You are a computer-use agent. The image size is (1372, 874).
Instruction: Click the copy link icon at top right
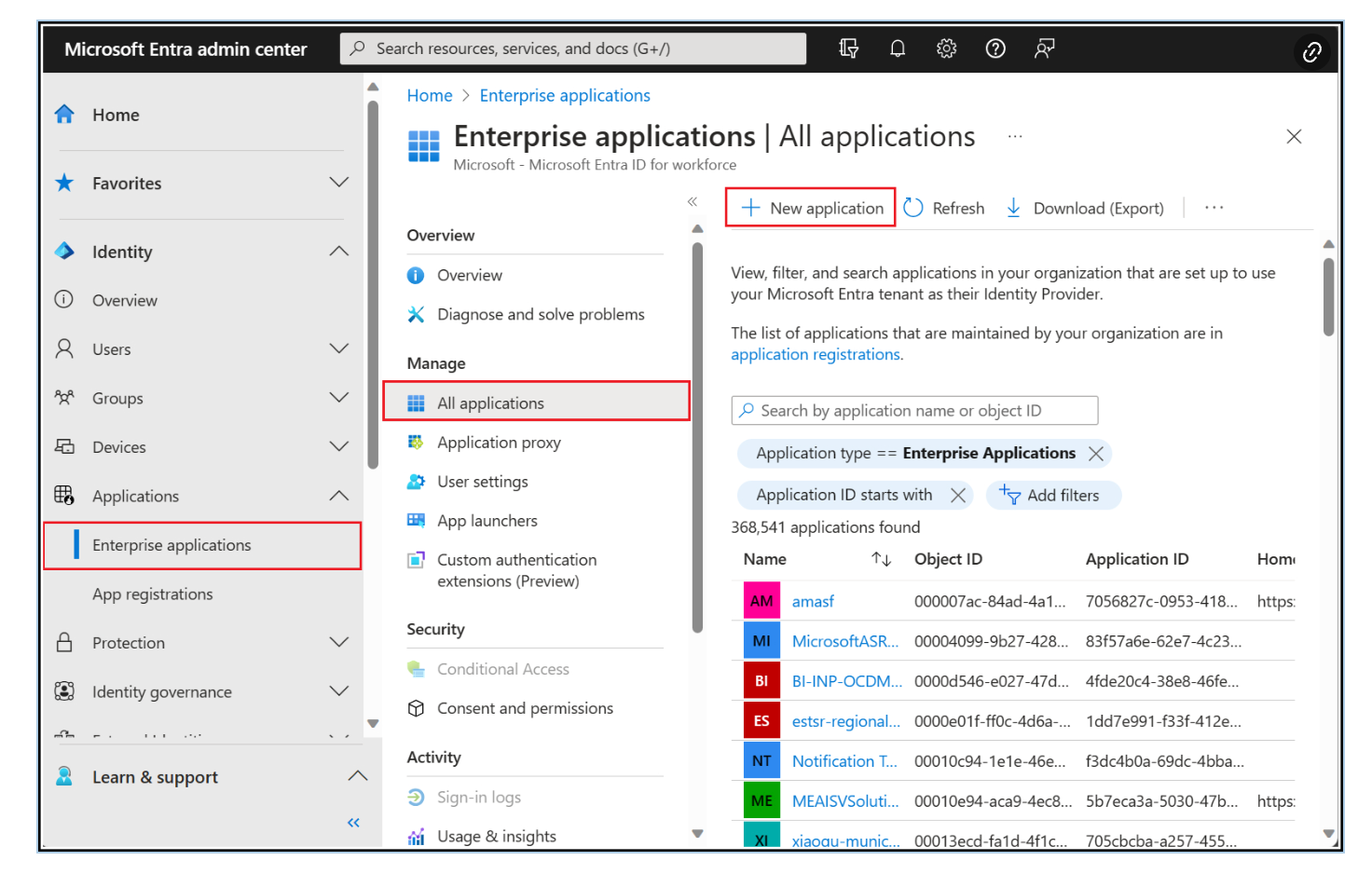tap(1311, 52)
